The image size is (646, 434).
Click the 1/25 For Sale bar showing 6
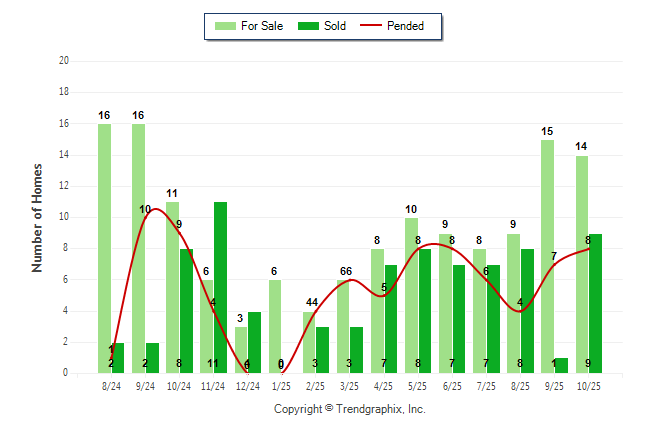(x=275, y=327)
